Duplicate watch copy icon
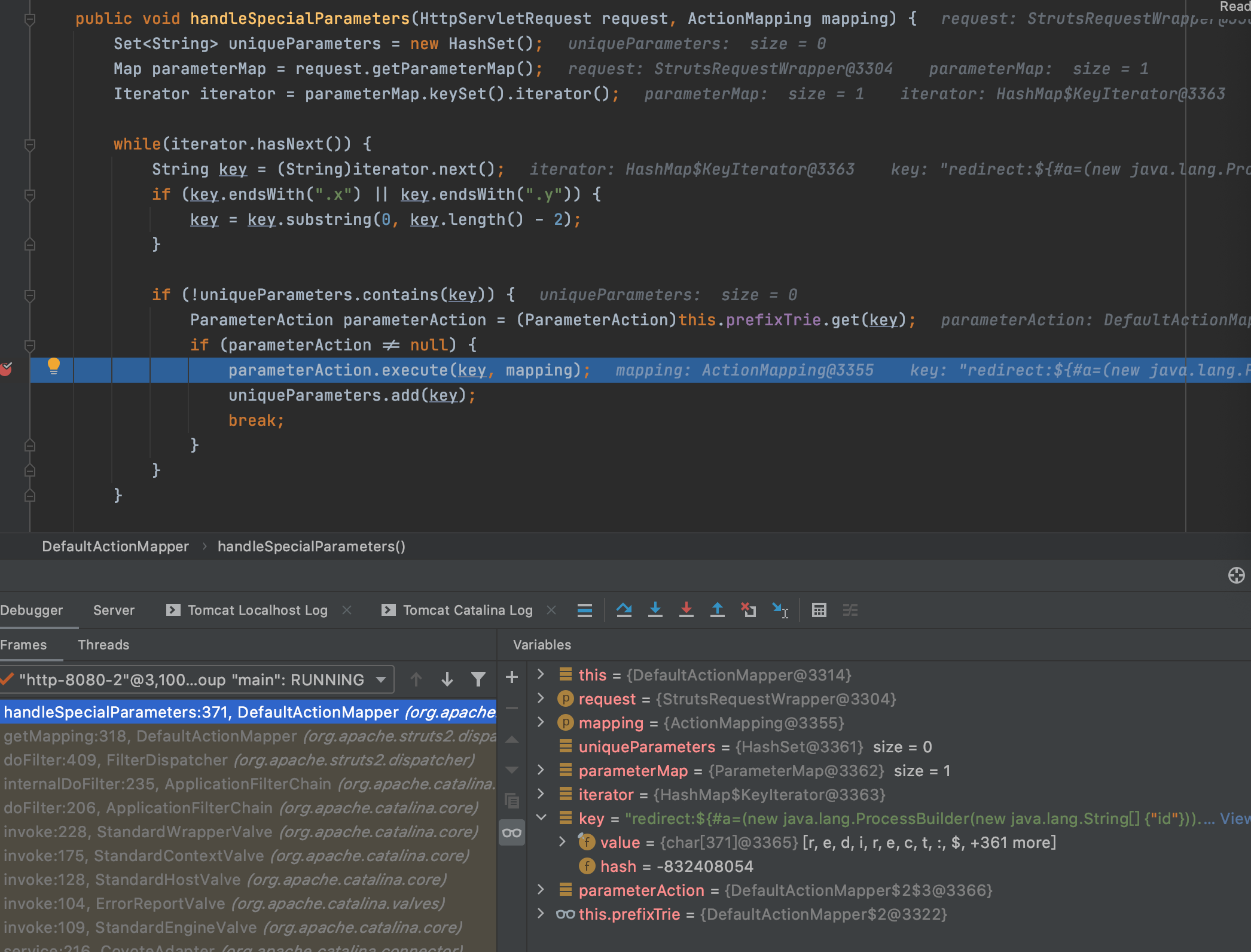This screenshot has width=1251, height=952. pos(512,800)
